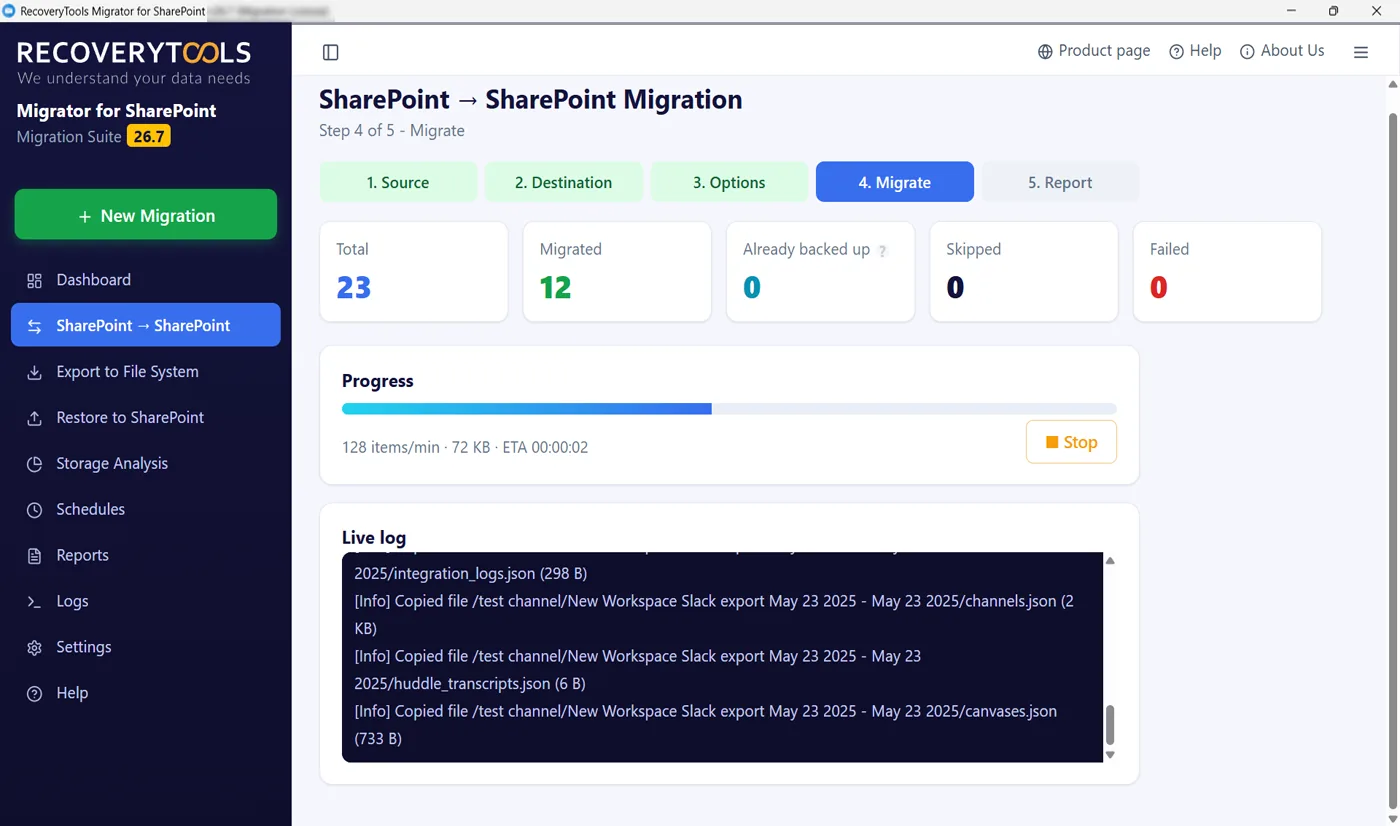Open the Product page link

pyautogui.click(x=1094, y=51)
